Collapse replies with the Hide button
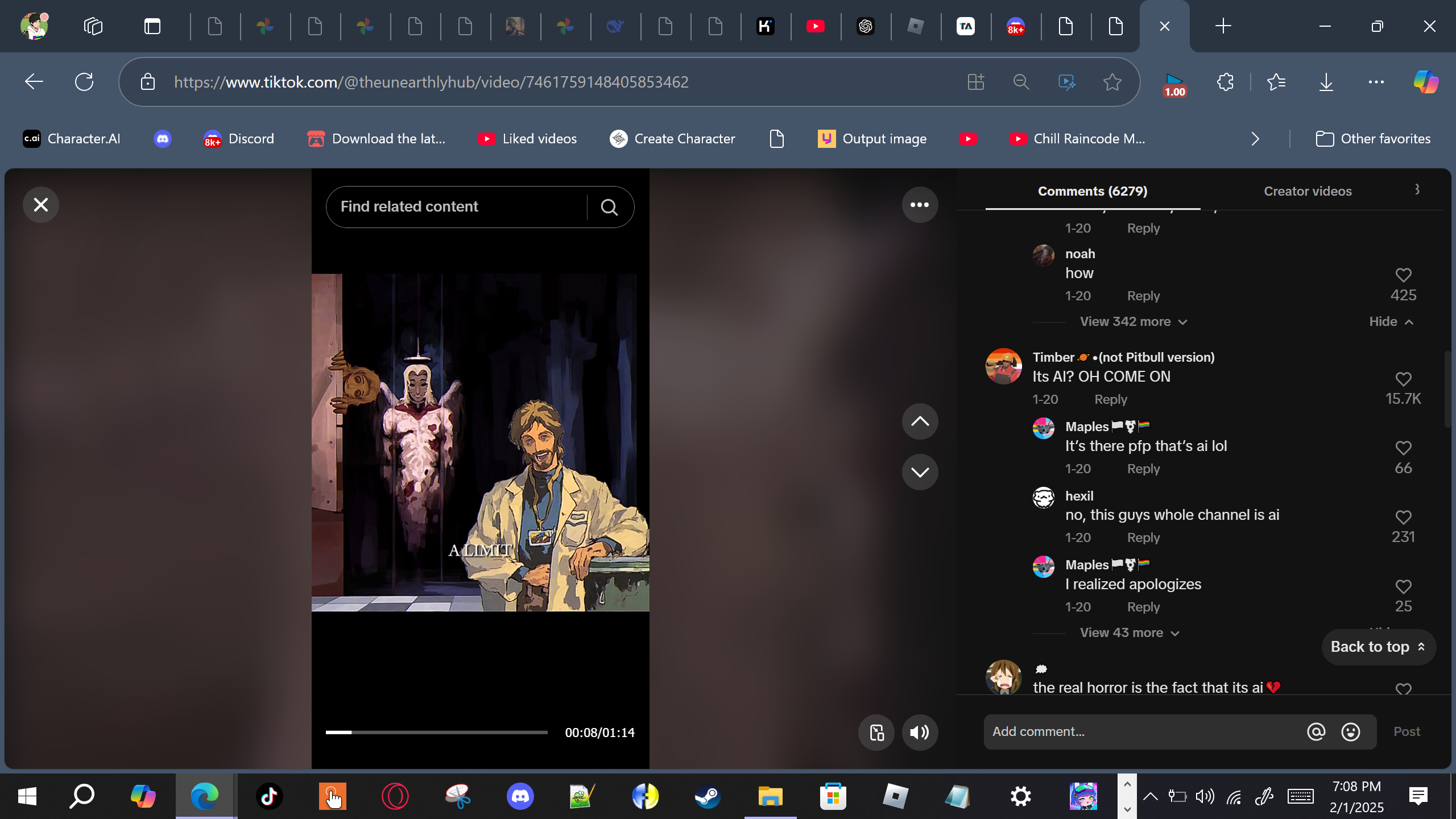 (x=1391, y=322)
